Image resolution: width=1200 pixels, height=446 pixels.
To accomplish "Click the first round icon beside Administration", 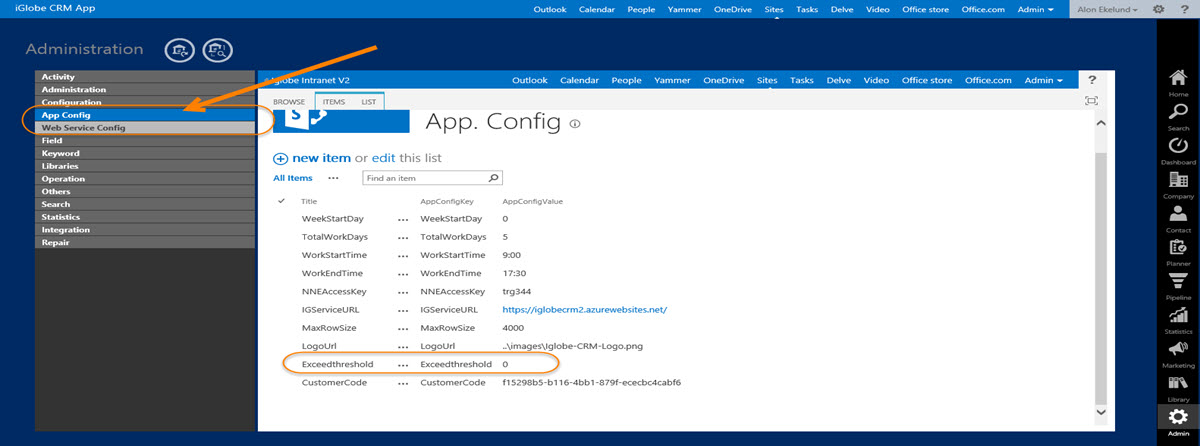I will pos(180,50).
